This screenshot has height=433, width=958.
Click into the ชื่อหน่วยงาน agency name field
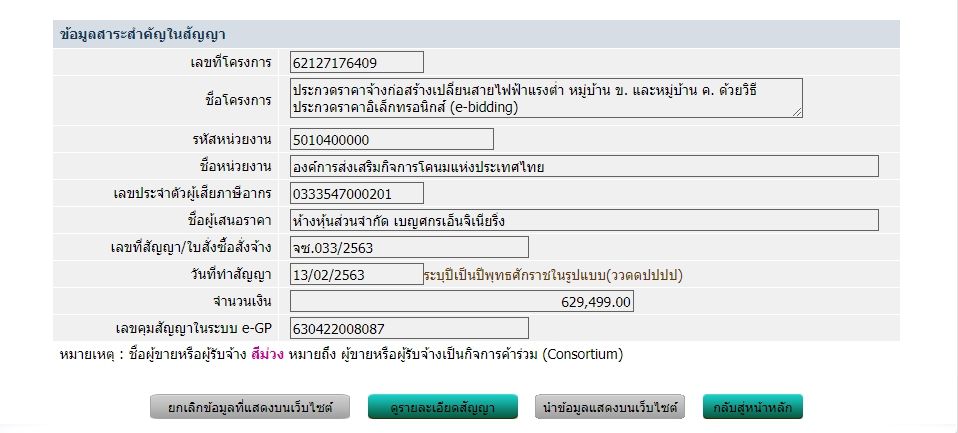tap(584, 166)
